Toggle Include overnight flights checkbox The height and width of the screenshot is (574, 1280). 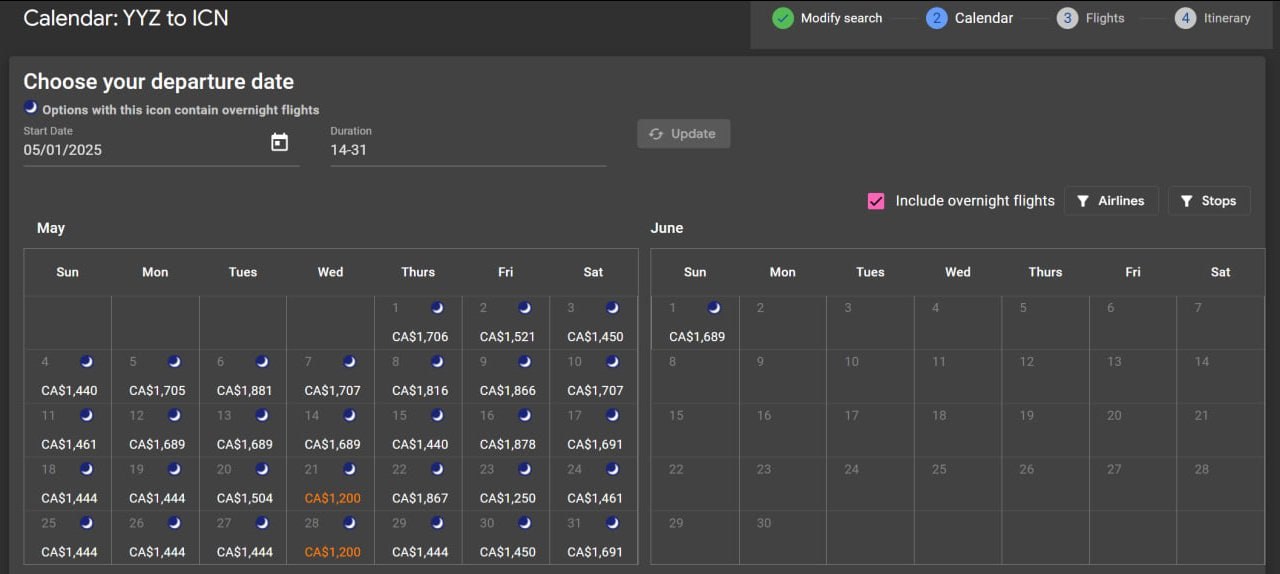point(876,201)
